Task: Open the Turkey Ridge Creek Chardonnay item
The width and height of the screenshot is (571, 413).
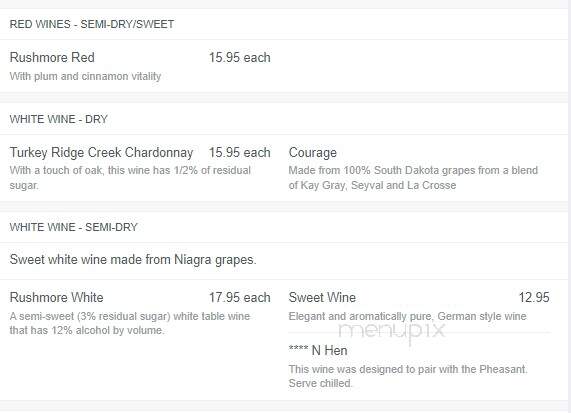Action: [101, 153]
